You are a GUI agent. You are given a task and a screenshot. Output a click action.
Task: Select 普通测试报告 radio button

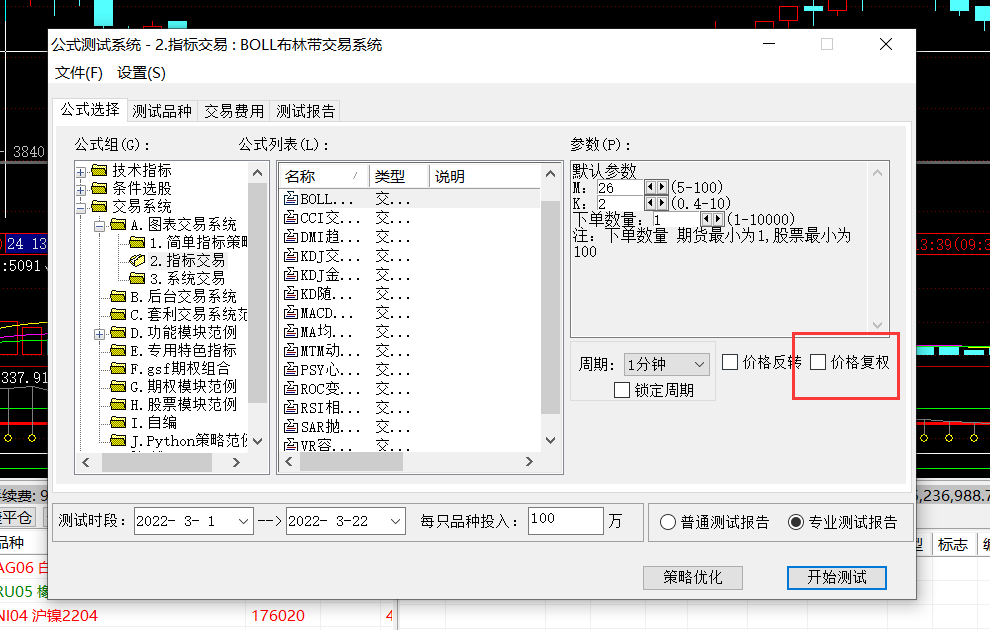coord(668,523)
